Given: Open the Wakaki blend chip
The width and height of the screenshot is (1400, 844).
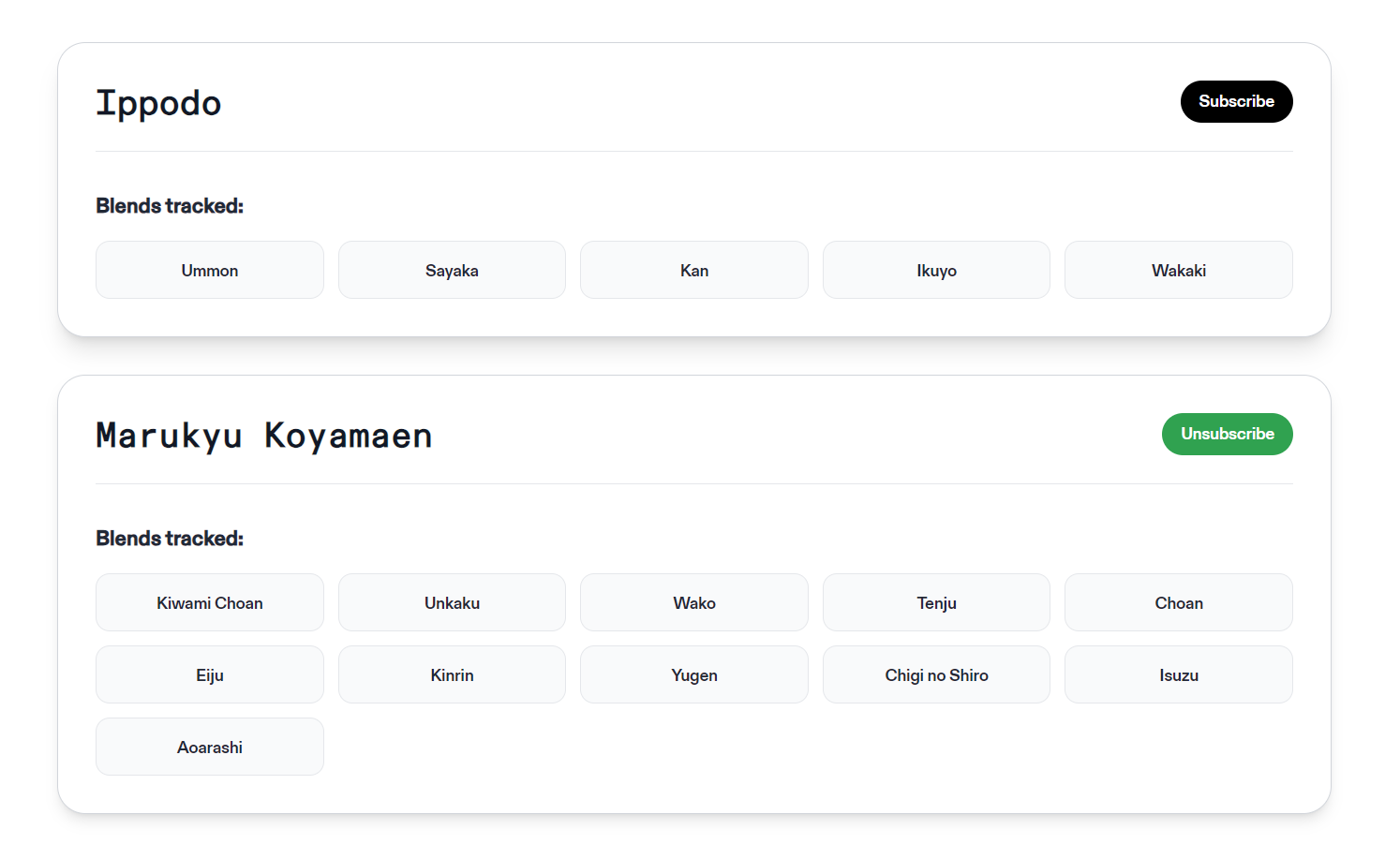Looking at the screenshot, I should [1179, 270].
